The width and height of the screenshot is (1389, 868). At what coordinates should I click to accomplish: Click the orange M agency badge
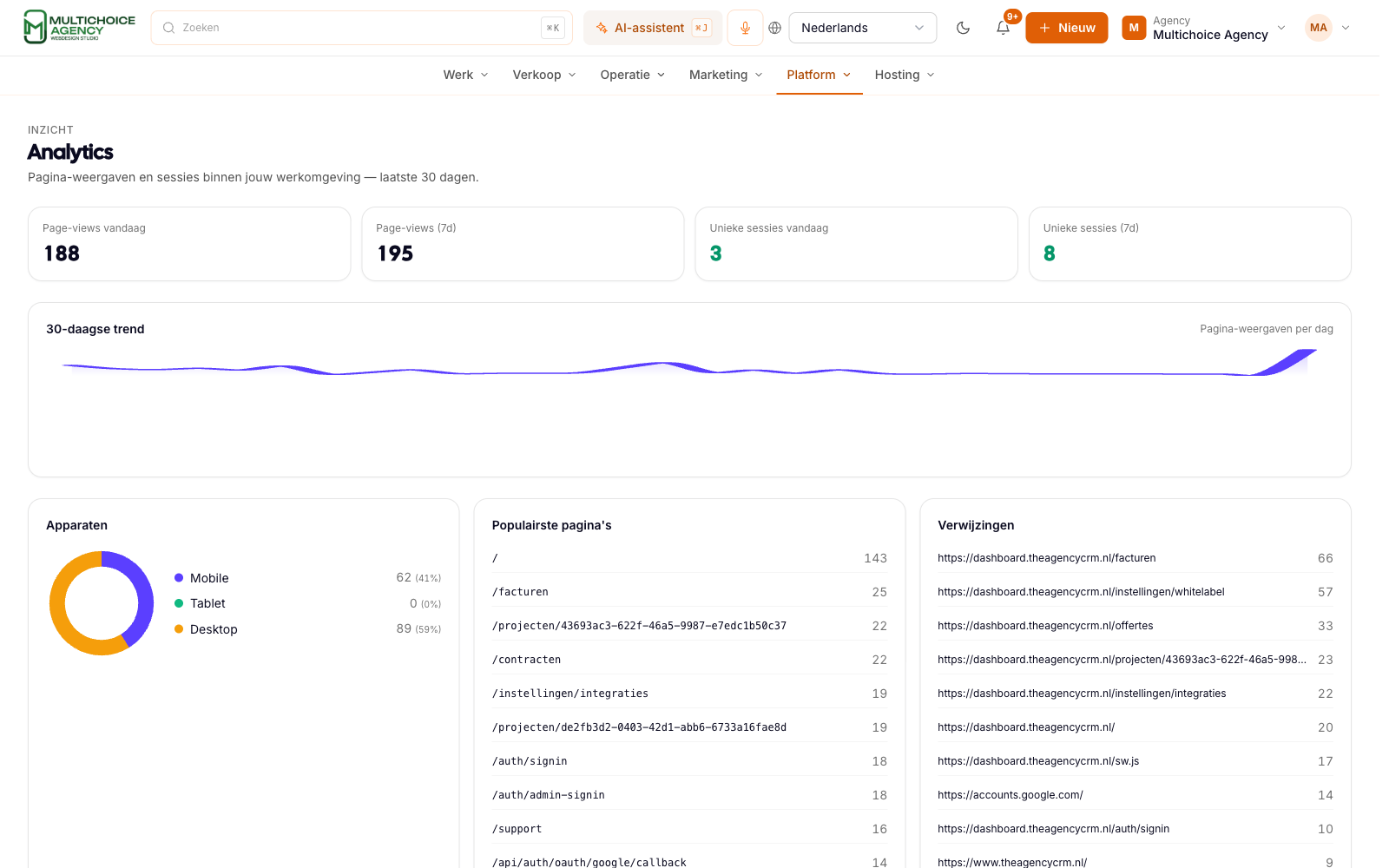1134,28
